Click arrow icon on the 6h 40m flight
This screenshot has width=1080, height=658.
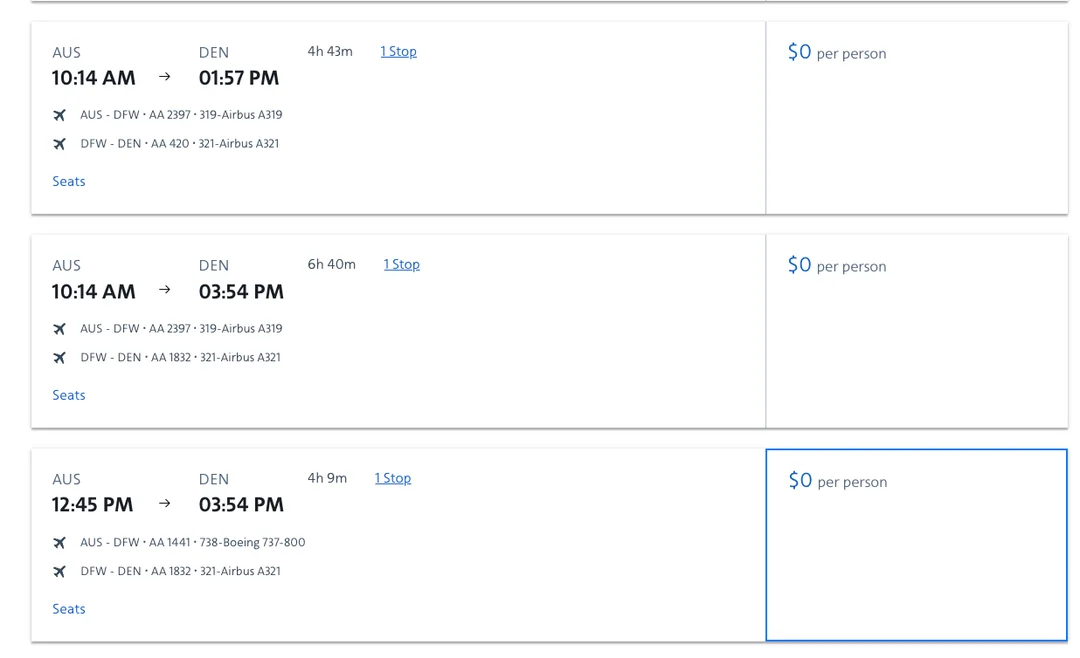click(x=165, y=290)
